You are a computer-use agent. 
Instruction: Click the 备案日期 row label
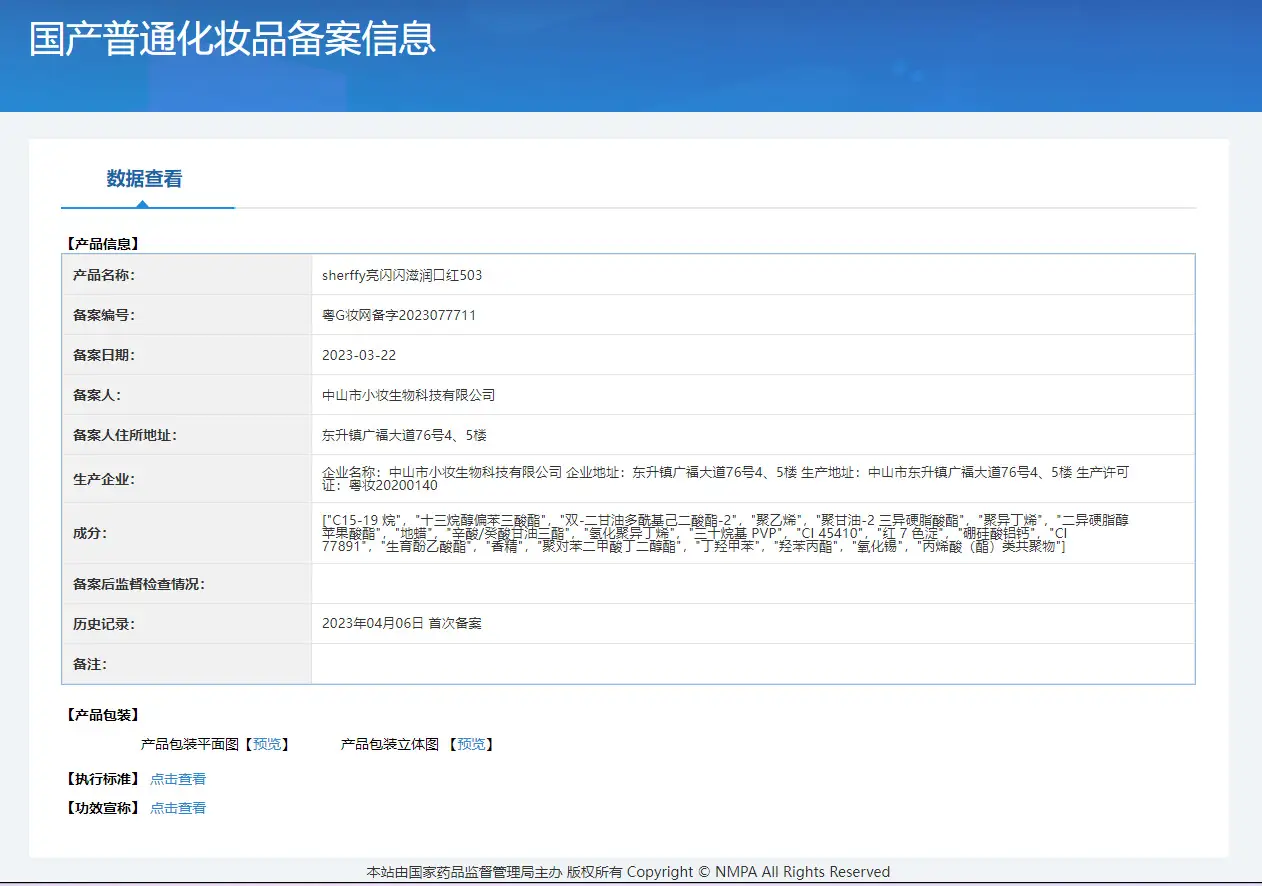tap(104, 355)
